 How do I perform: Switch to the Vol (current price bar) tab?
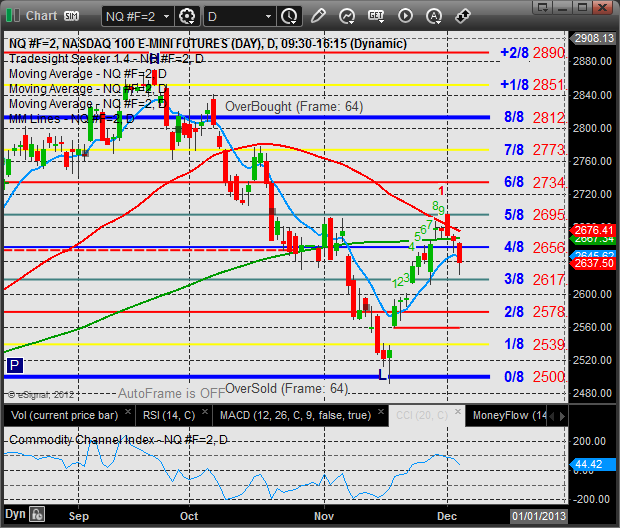pyautogui.click(x=64, y=415)
